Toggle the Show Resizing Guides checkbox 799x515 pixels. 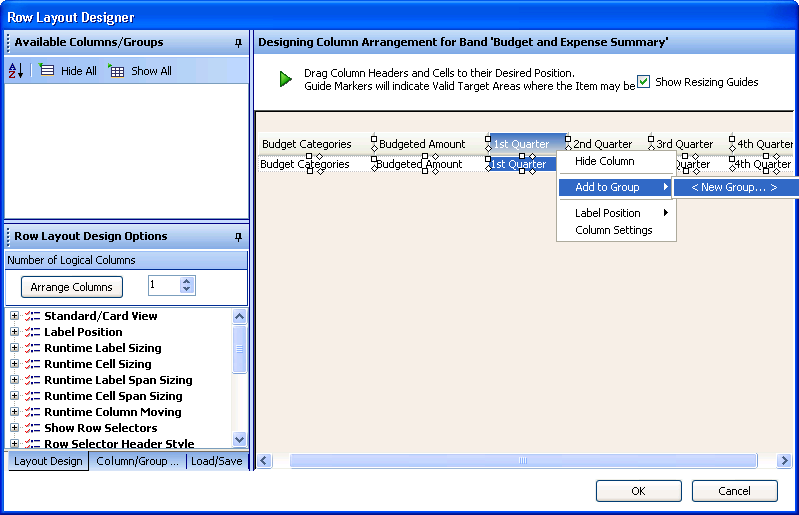pos(644,82)
